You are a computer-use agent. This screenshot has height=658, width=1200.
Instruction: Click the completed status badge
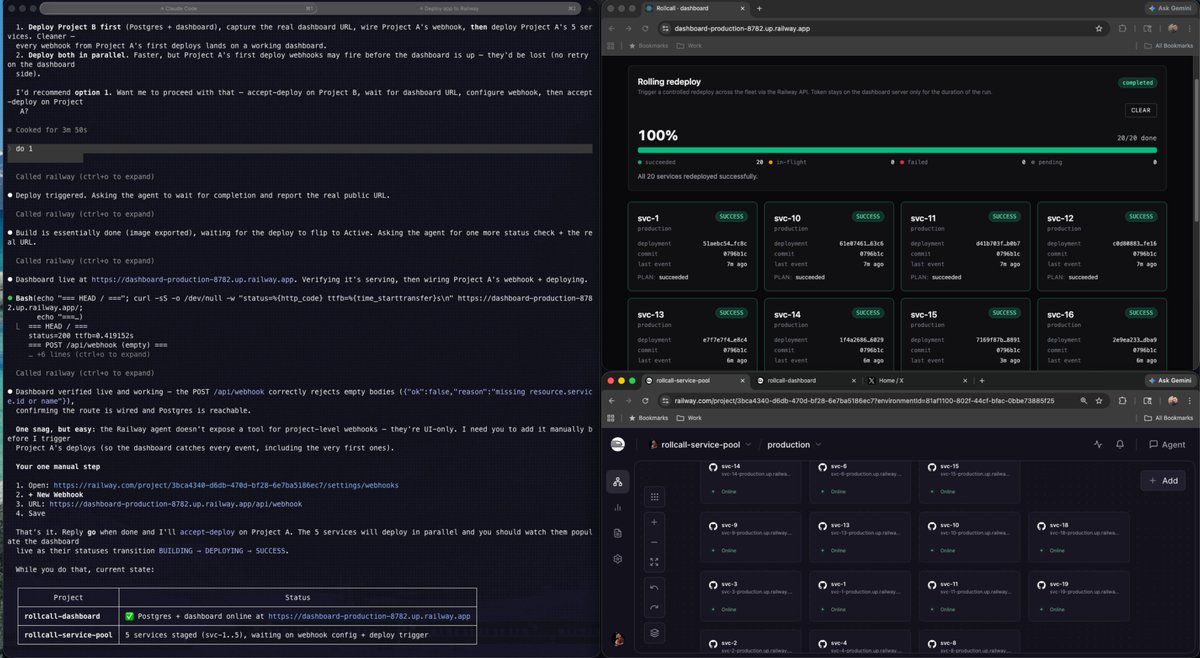click(x=1137, y=84)
